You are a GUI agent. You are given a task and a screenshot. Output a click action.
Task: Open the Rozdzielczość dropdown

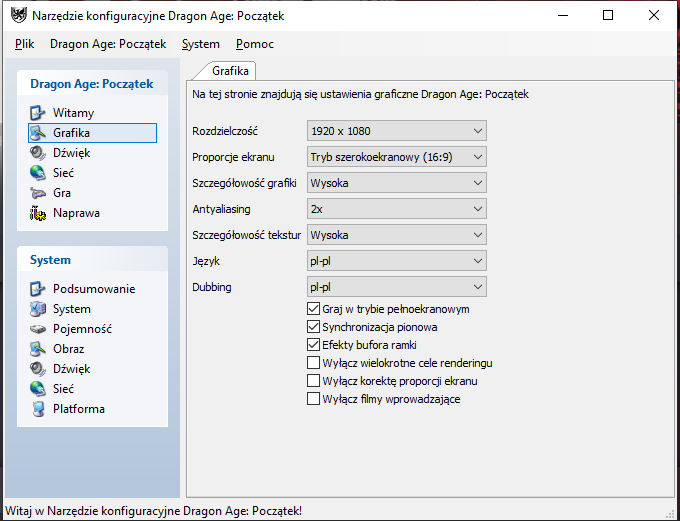[x=397, y=131]
